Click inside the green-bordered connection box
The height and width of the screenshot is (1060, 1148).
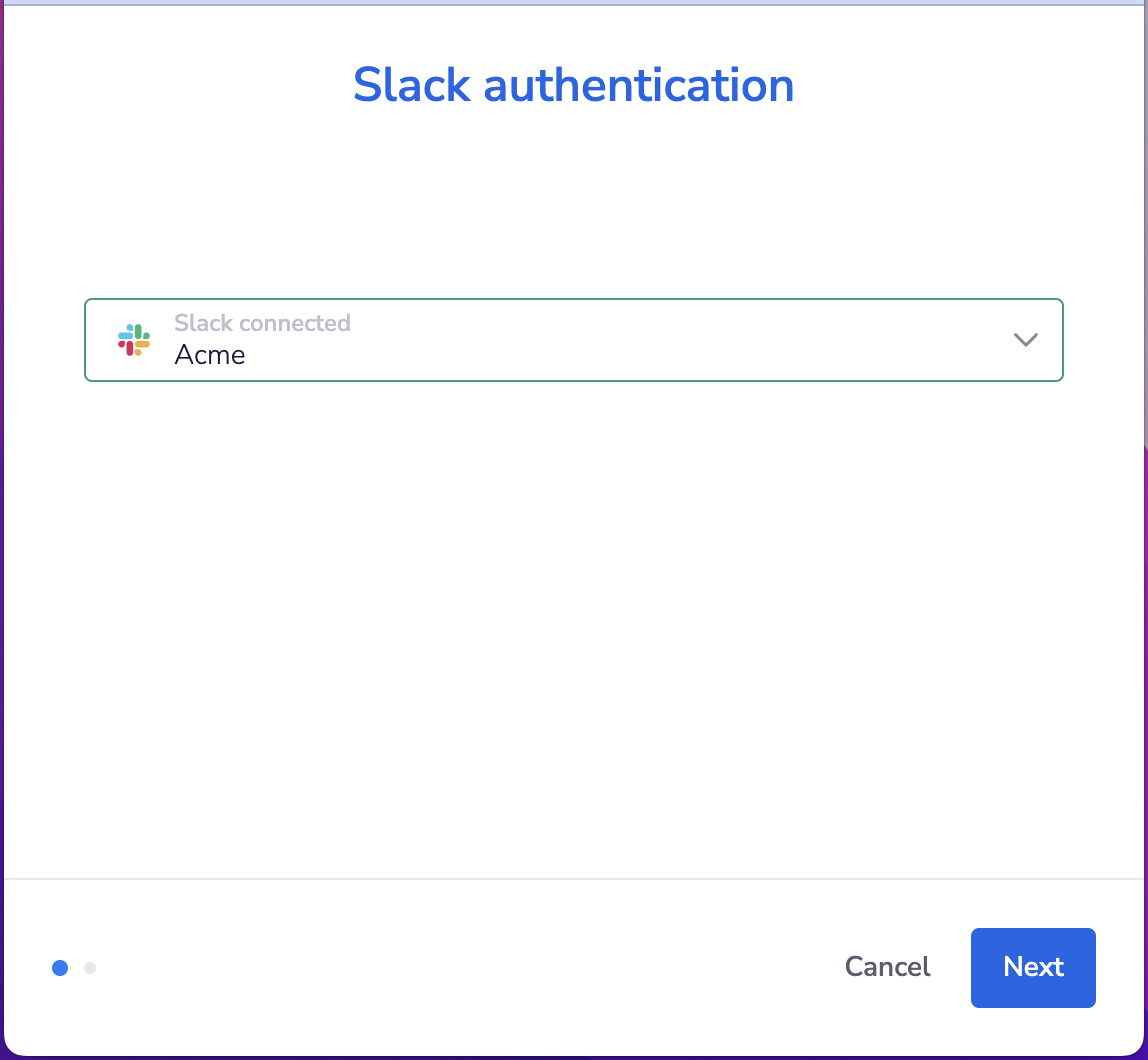(x=573, y=340)
